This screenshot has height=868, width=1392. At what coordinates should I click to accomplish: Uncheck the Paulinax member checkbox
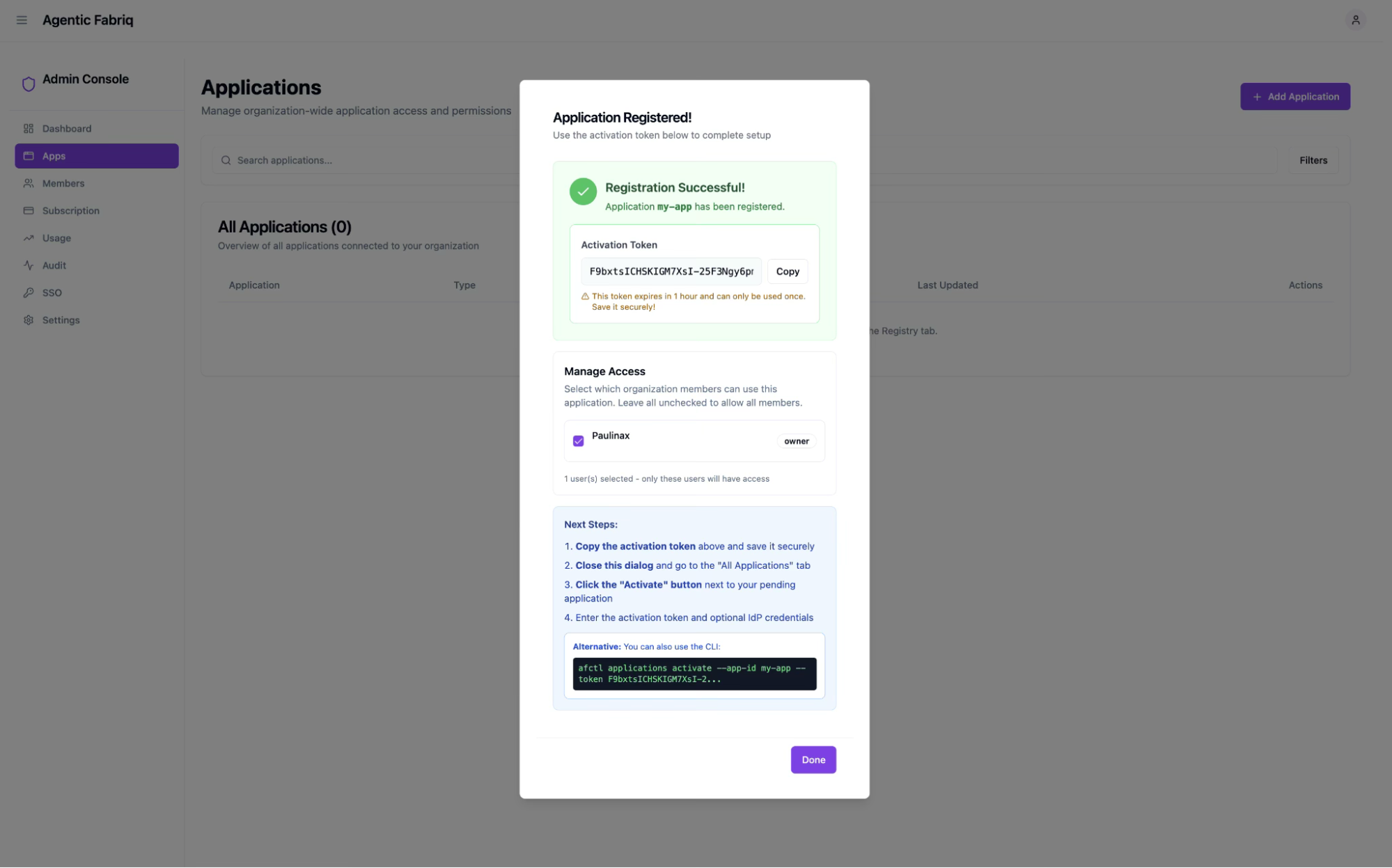(578, 441)
